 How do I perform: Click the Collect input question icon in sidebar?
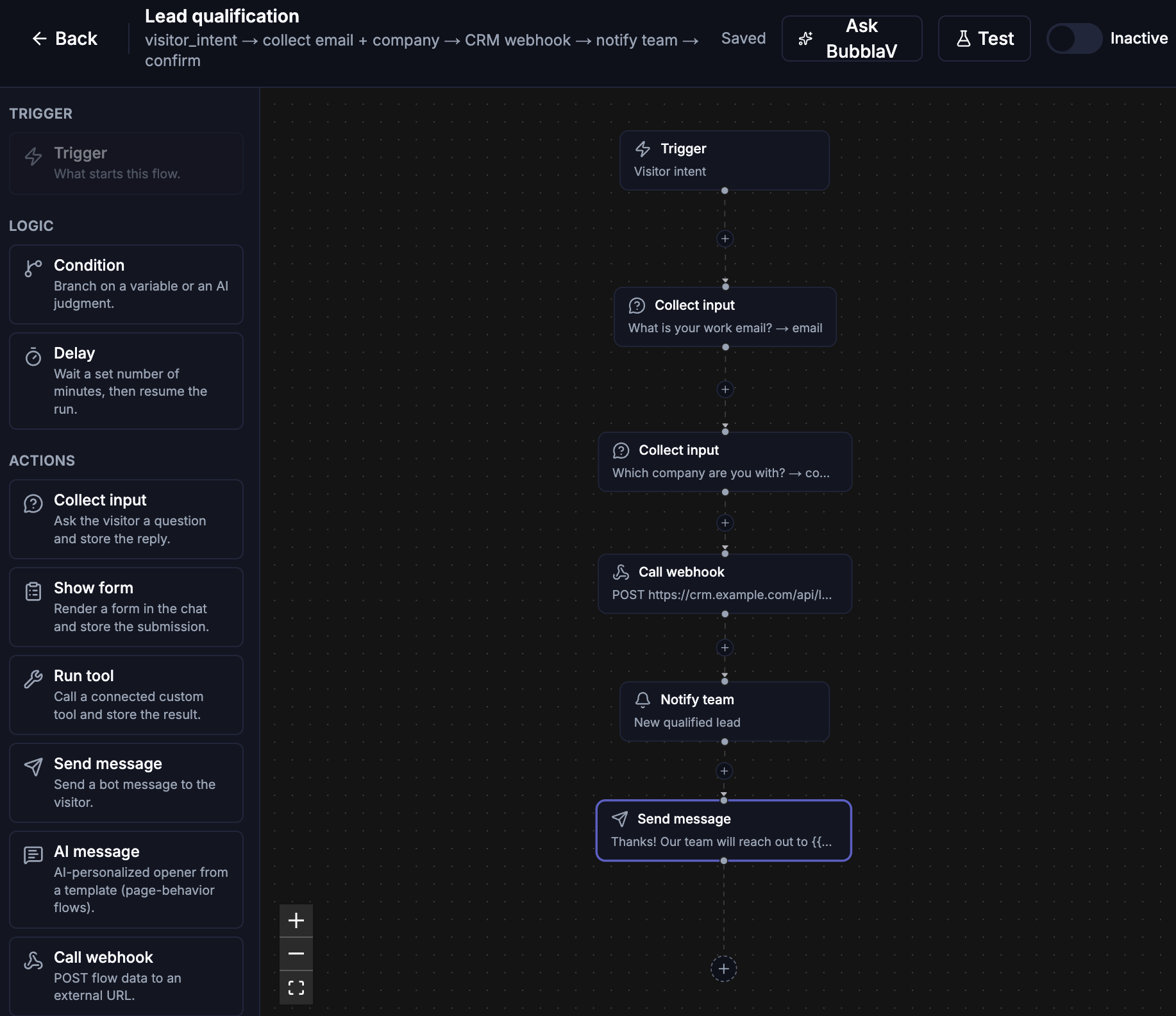tap(33, 504)
